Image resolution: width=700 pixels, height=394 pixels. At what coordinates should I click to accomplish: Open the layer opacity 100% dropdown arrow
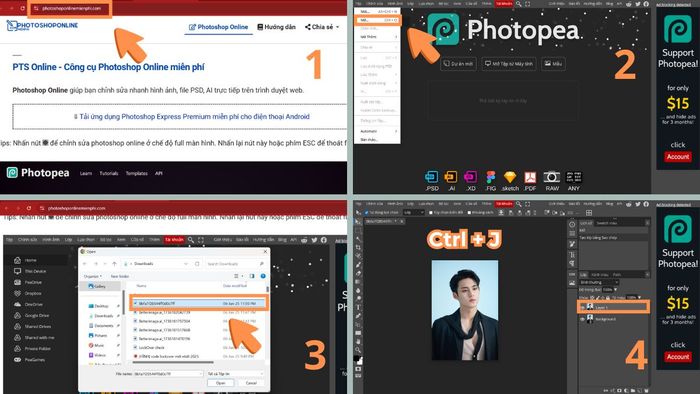tap(616, 289)
